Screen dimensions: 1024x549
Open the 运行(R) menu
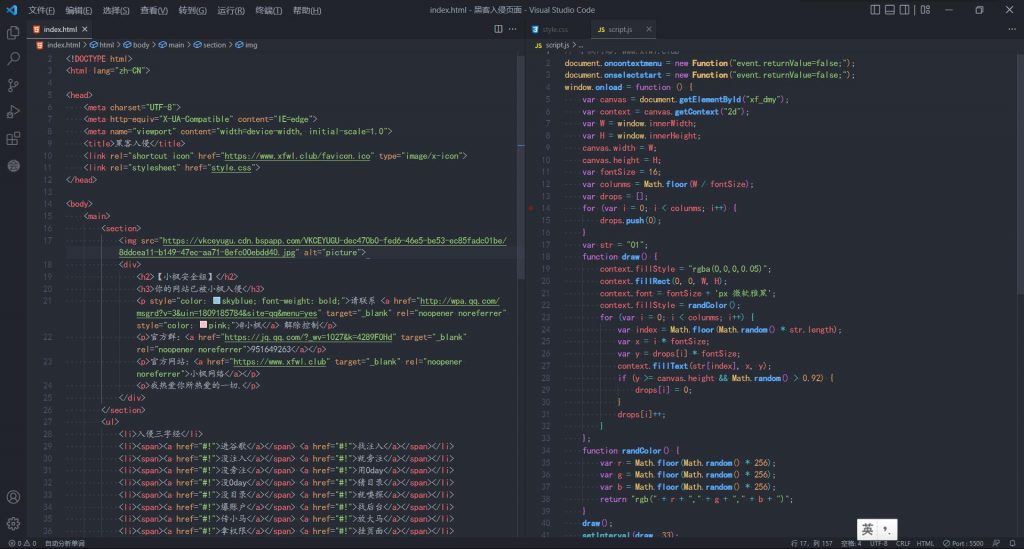[231, 10]
